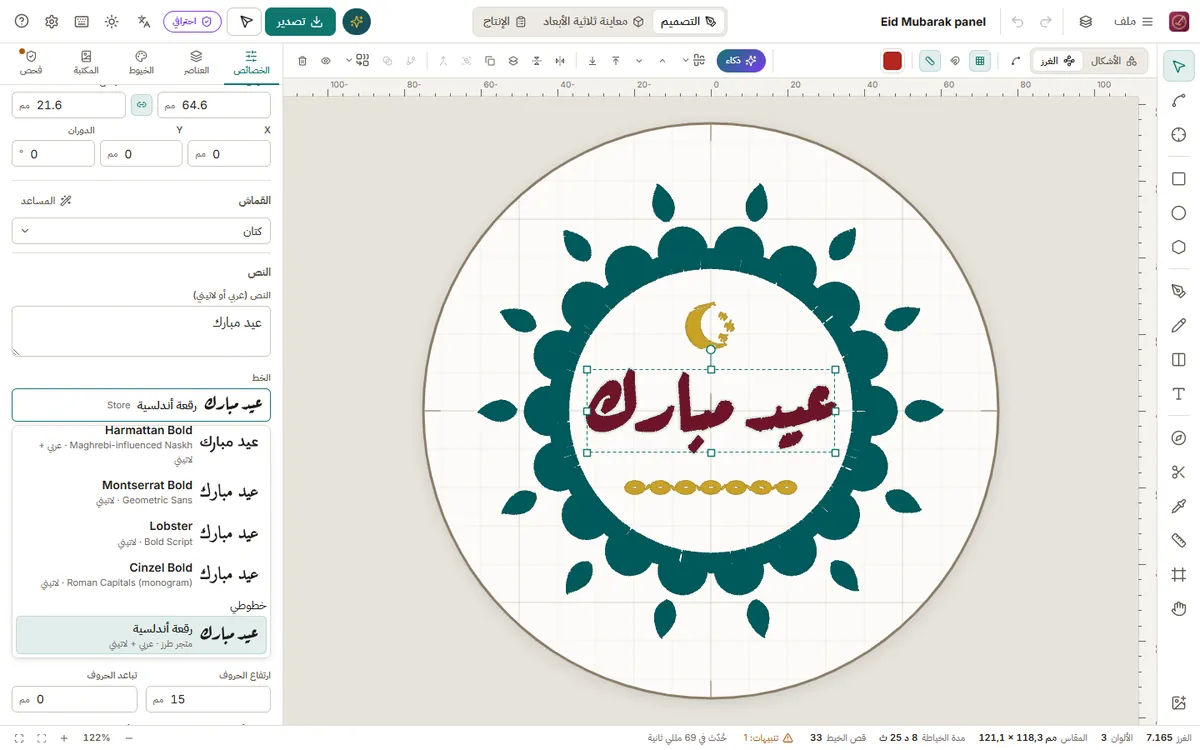Open the المكتبة library tab
The height and width of the screenshot is (750, 1200).
[x=86, y=62]
